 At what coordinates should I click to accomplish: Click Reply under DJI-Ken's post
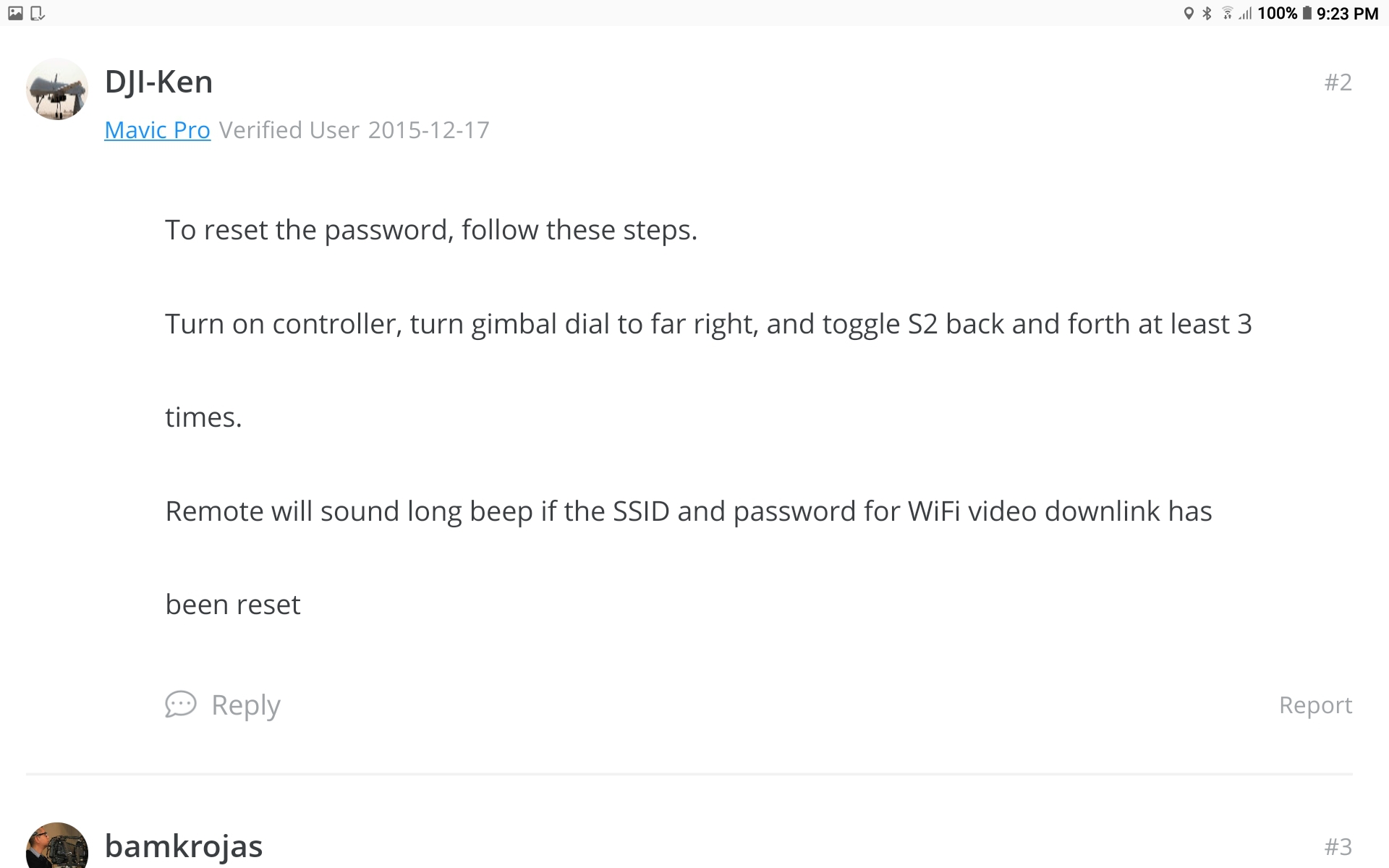245,705
